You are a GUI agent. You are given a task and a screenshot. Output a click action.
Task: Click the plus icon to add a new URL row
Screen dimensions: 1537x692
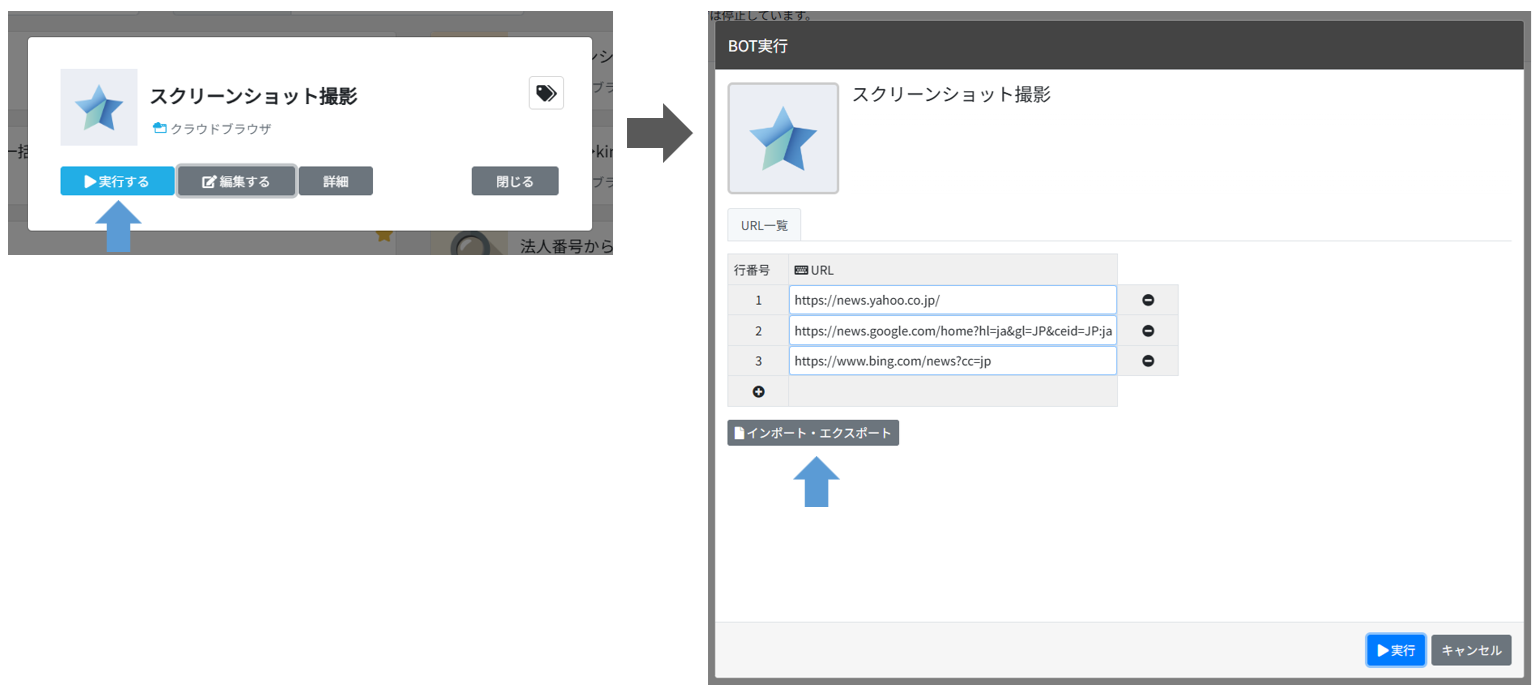click(757, 391)
